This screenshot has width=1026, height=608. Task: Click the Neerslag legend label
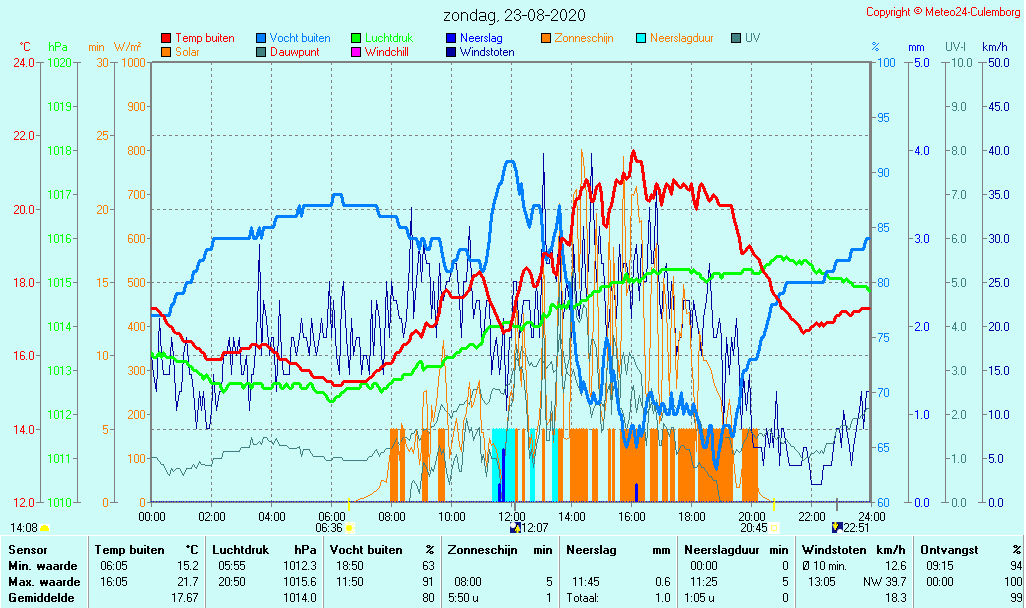click(481, 39)
